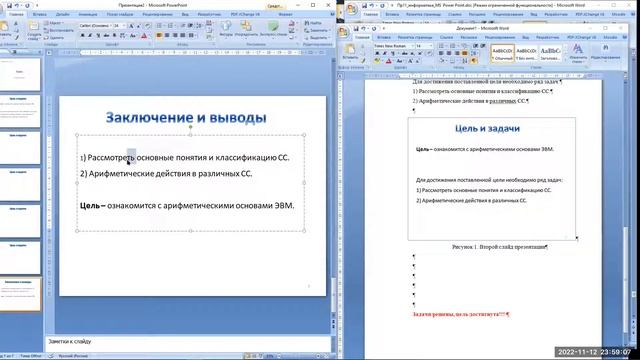Center align text in Word

click(449, 53)
